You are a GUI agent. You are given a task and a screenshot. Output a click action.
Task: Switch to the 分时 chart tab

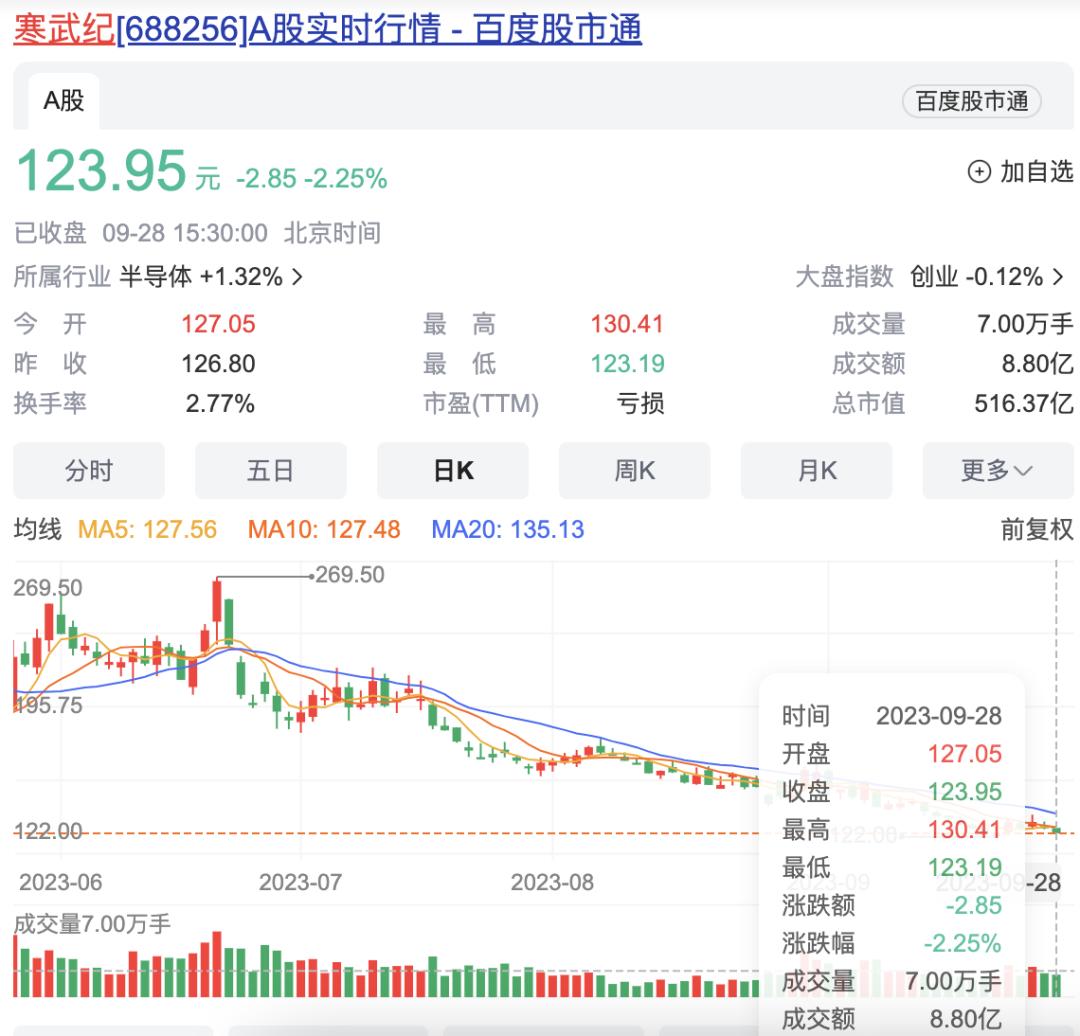click(89, 471)
